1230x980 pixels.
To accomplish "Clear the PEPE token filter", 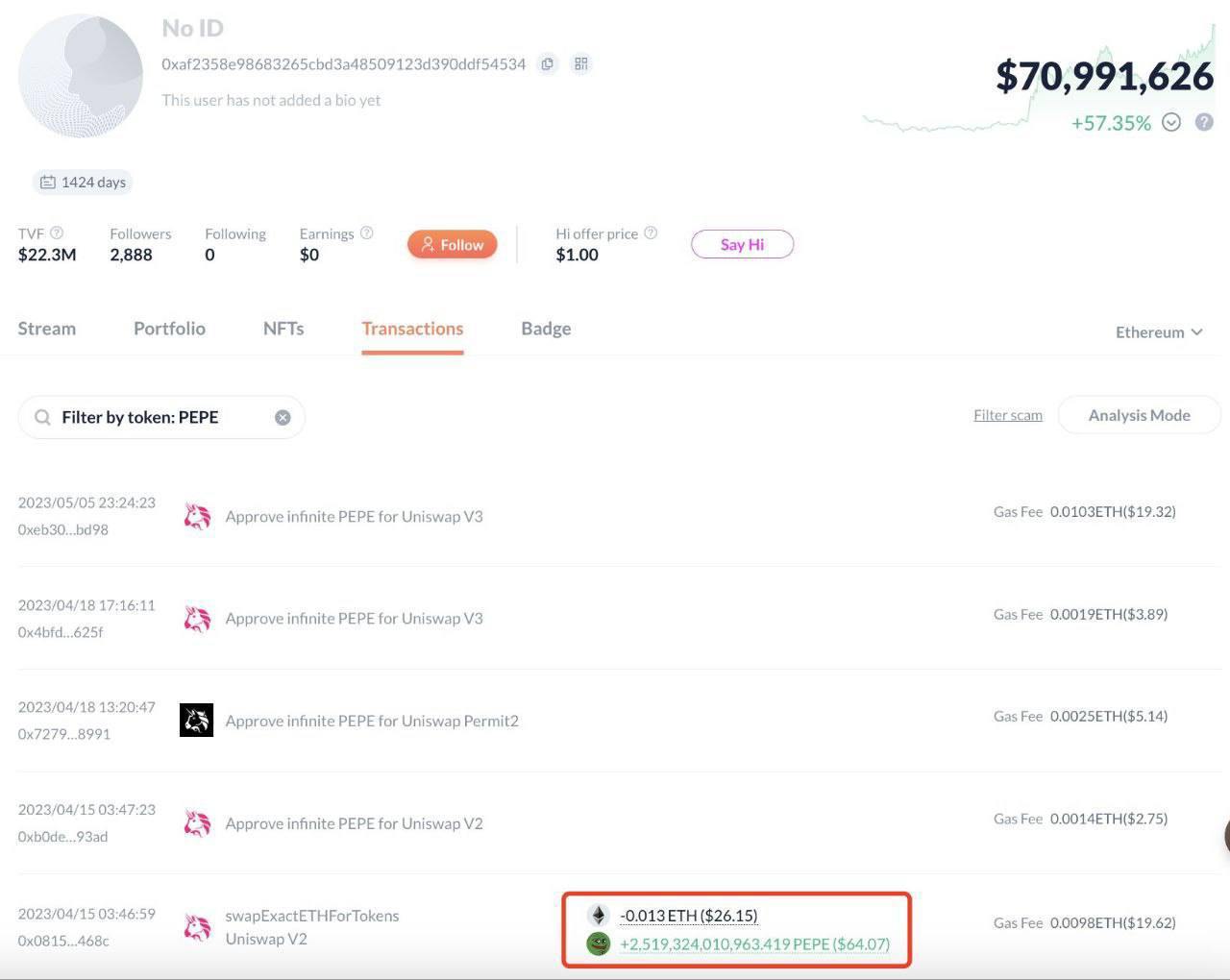I will (283, 417).
